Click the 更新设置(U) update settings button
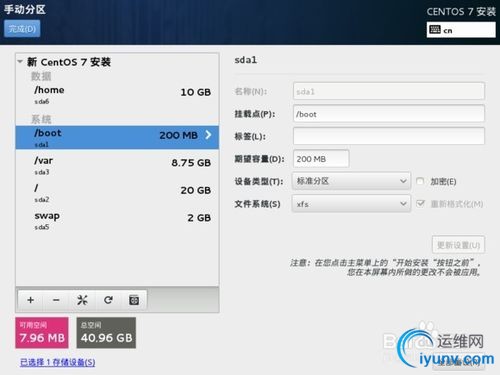Viewport: 500px width, 375px height. [458, 245]
